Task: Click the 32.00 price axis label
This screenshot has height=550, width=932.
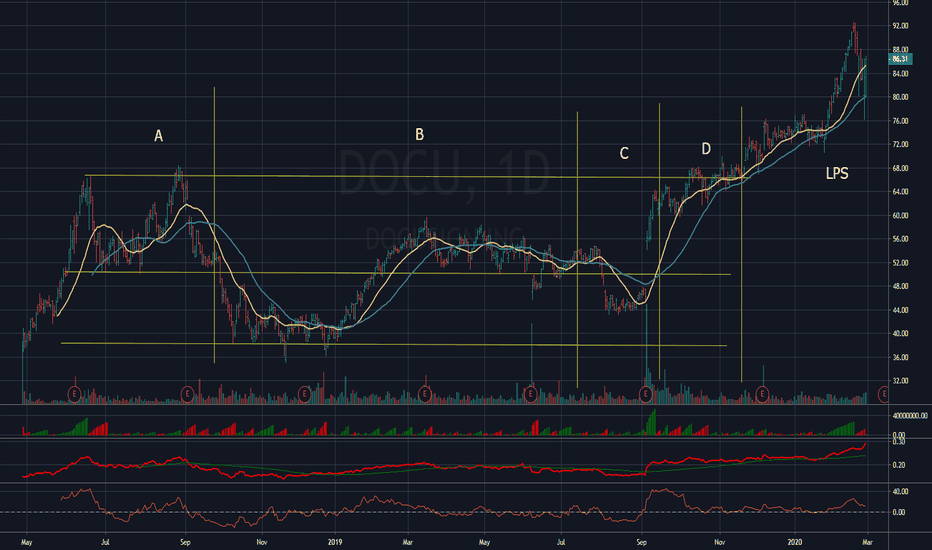Action: (x=900, y=381)
